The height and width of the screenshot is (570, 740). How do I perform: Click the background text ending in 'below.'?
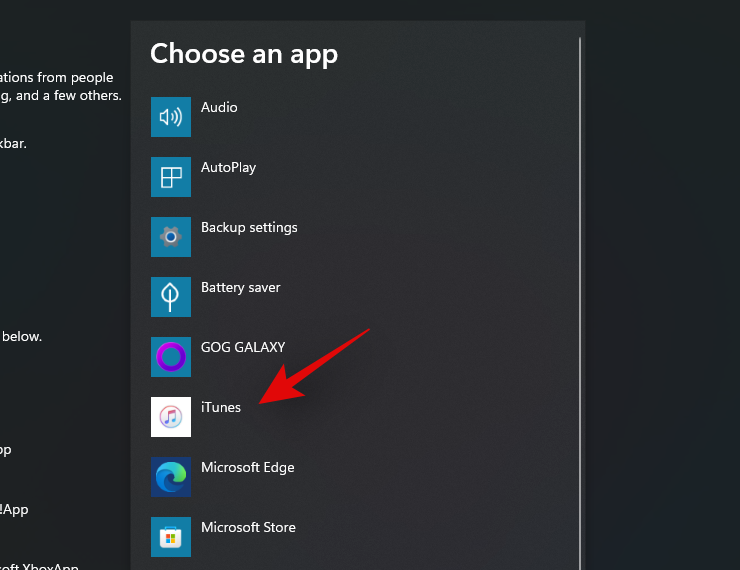(x=20, y=336)
